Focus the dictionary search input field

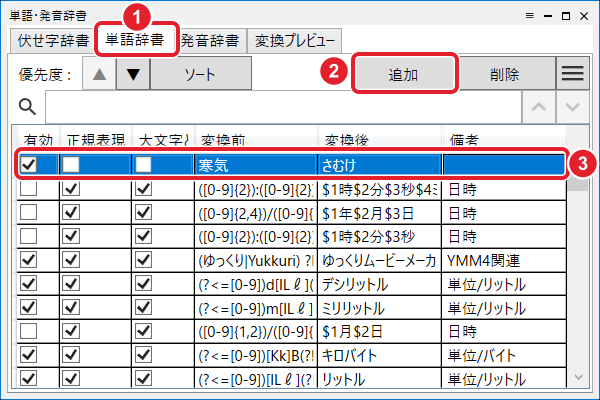point(283,107)
